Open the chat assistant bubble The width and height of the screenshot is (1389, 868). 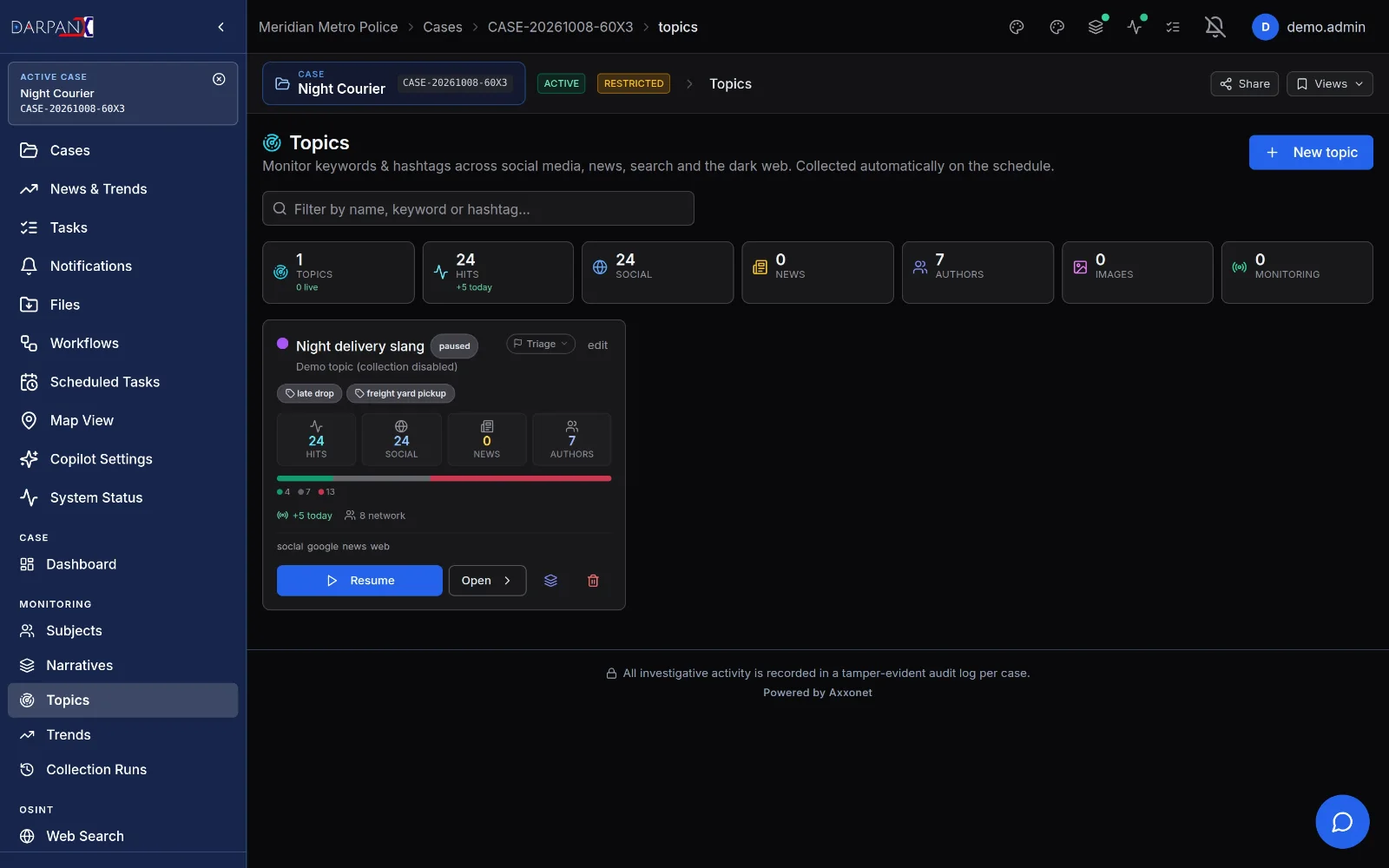pos(1342,821)
